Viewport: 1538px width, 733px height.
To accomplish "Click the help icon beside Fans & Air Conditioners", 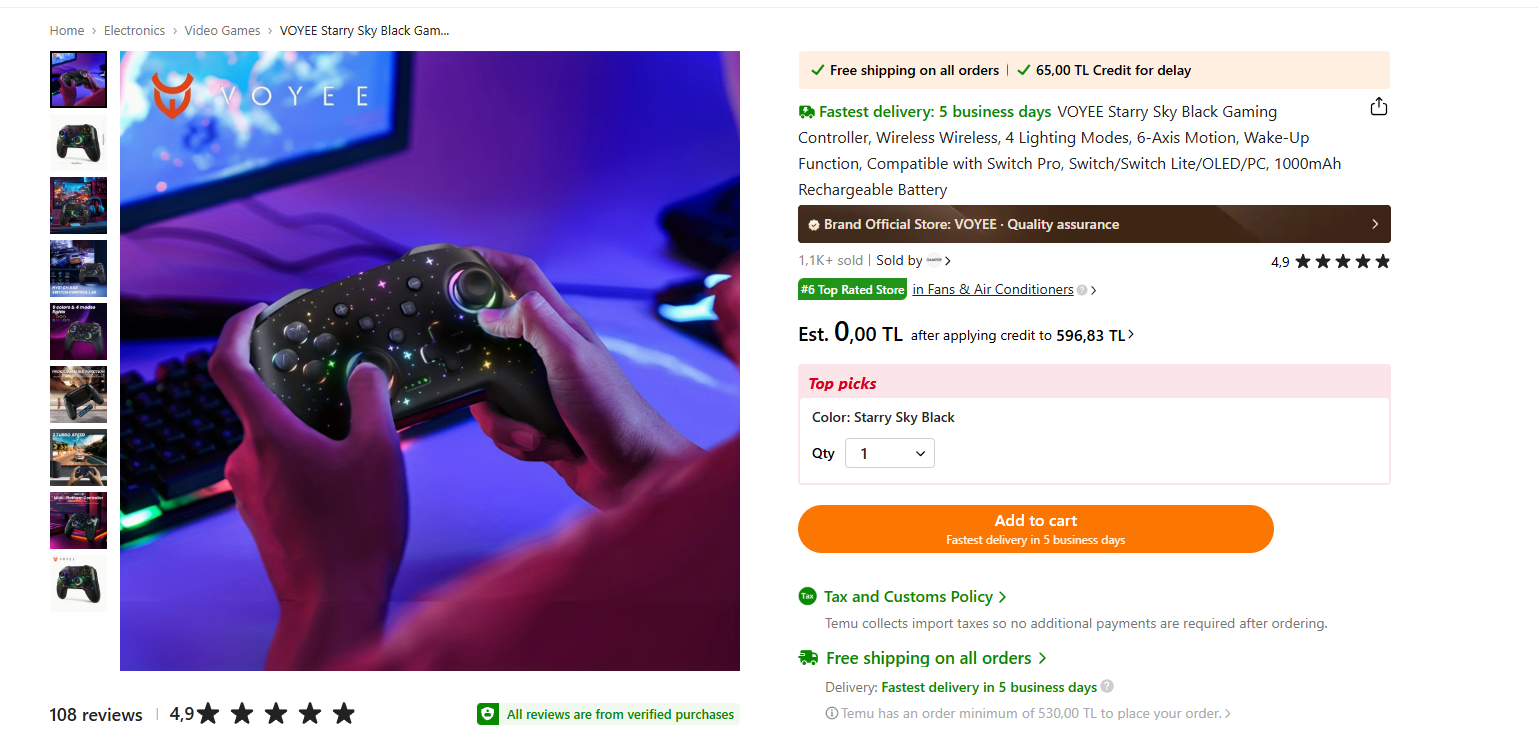I will point(1082,290).
